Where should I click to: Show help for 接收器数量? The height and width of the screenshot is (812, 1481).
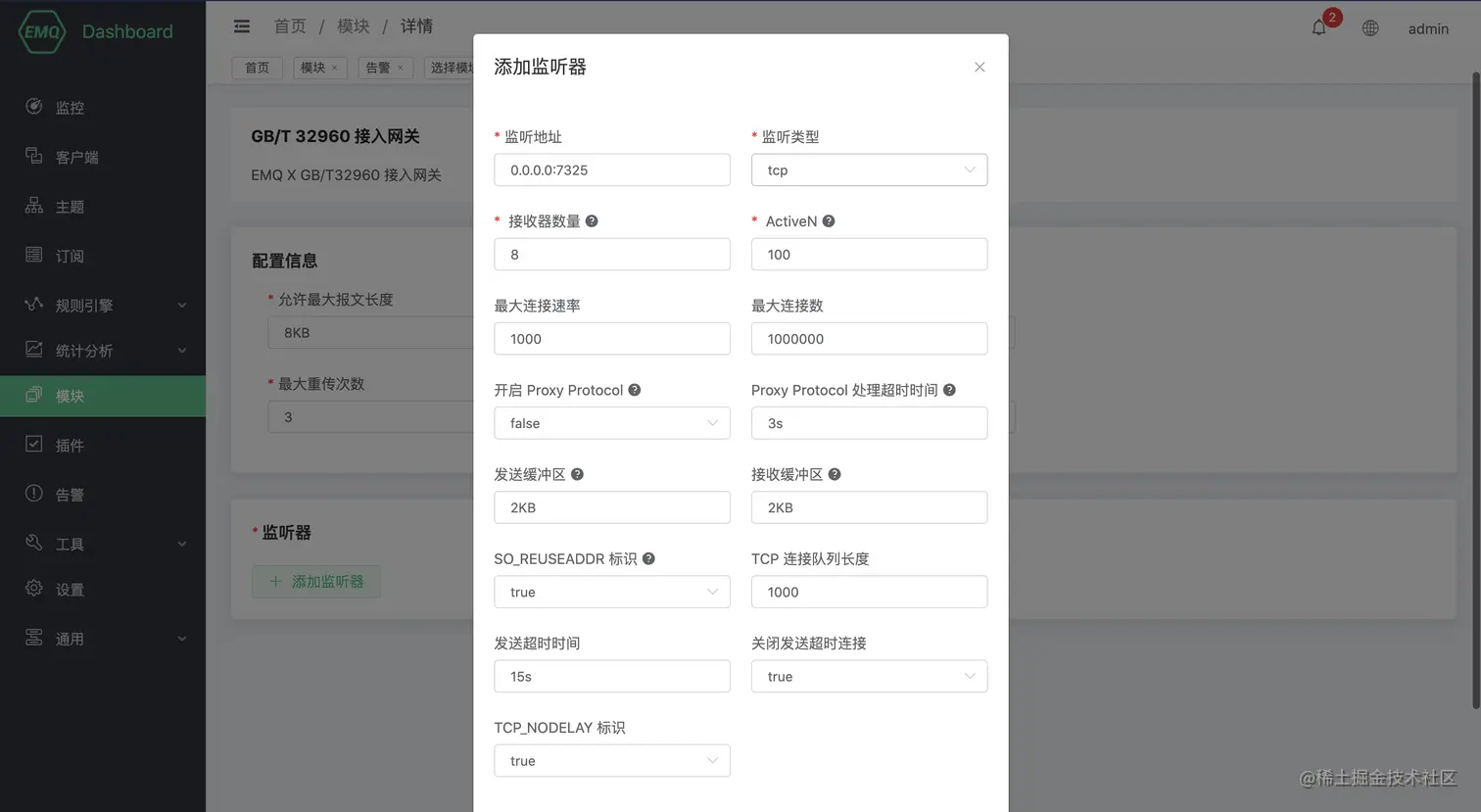[x=592, y=221]
